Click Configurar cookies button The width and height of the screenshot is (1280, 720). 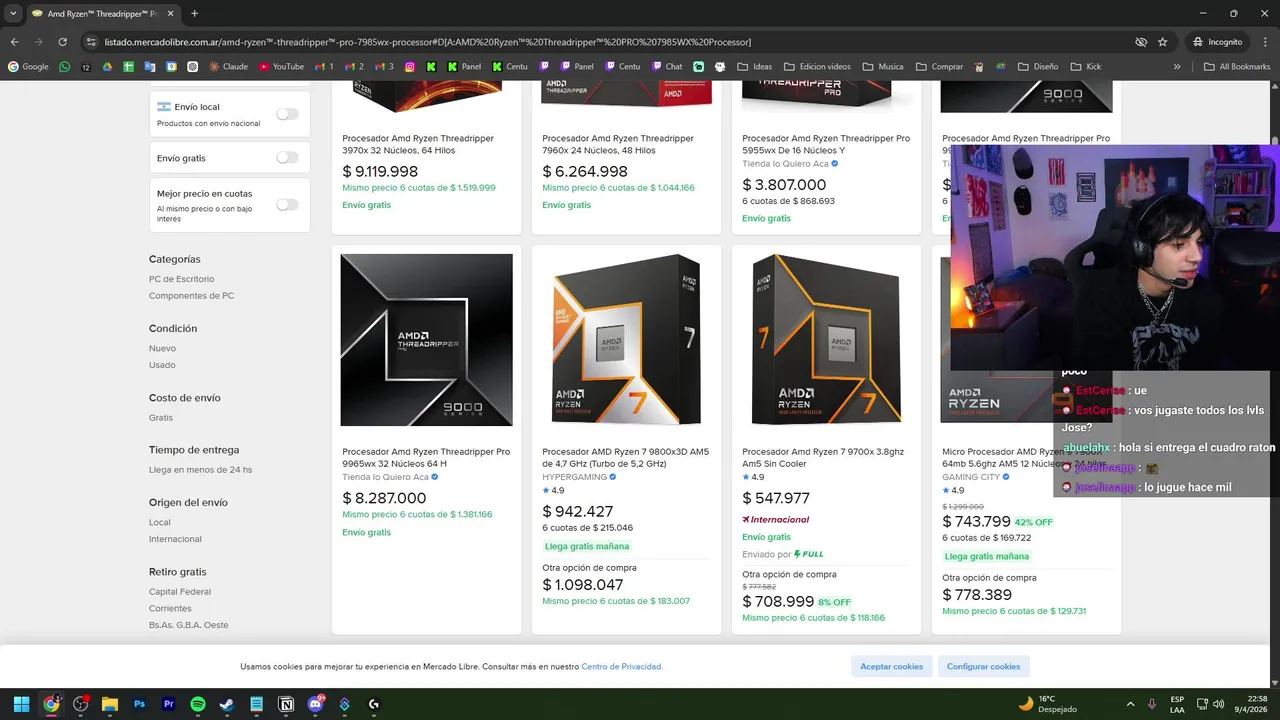point(983,666)
